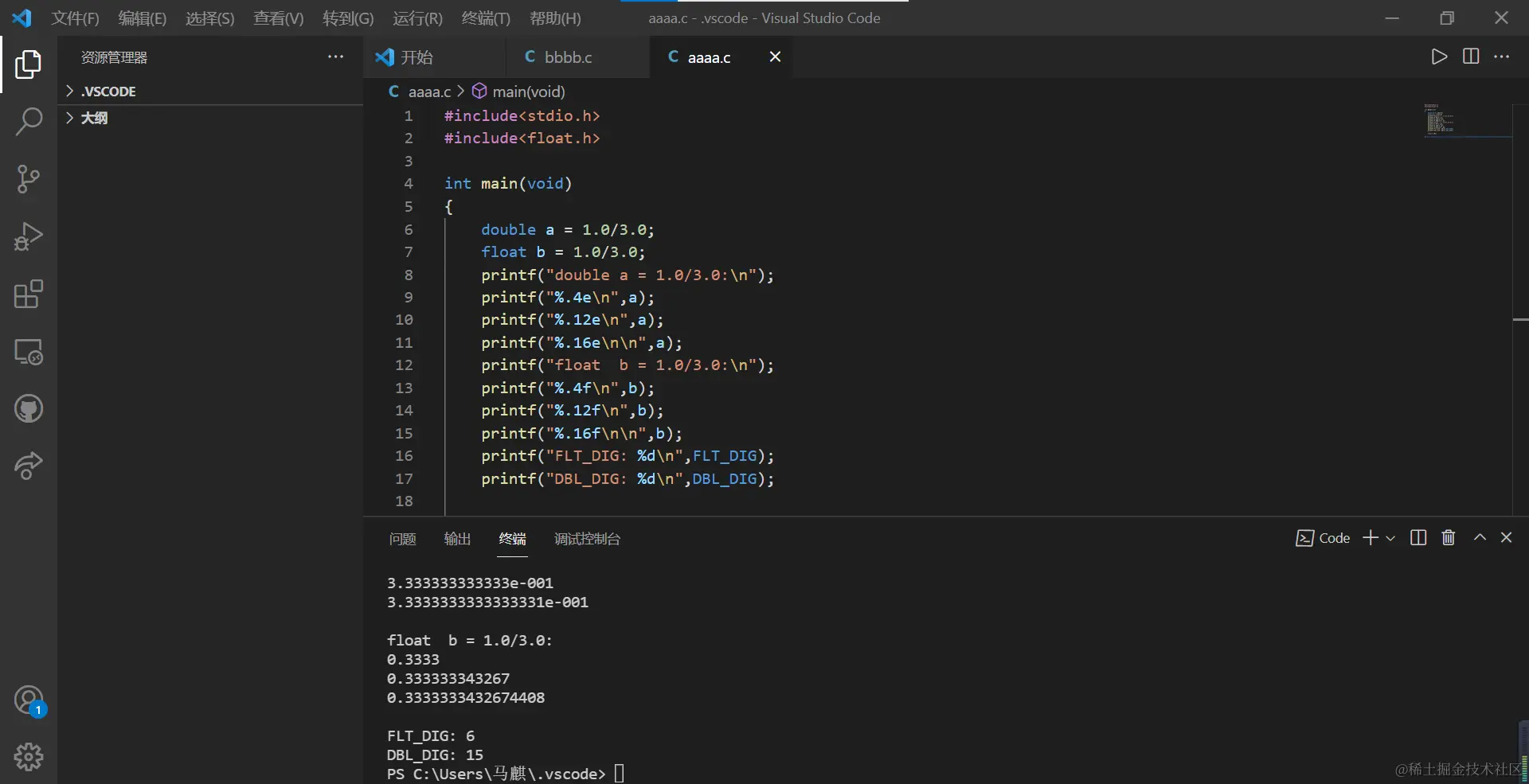This screenshot has width=1529, height=784.
Task: Open the 运行(R) menu
Action: click(x=417, y=18)
